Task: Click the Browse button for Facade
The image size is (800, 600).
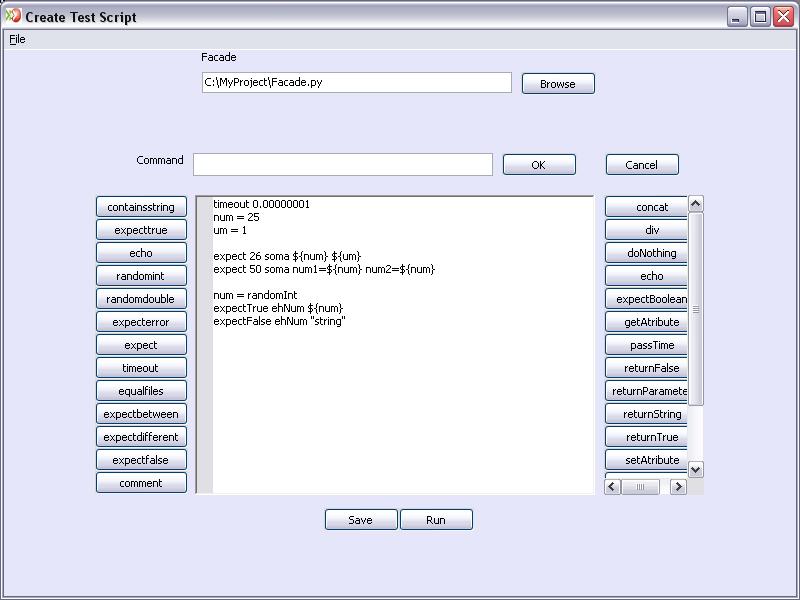Action: pos(557,84)
